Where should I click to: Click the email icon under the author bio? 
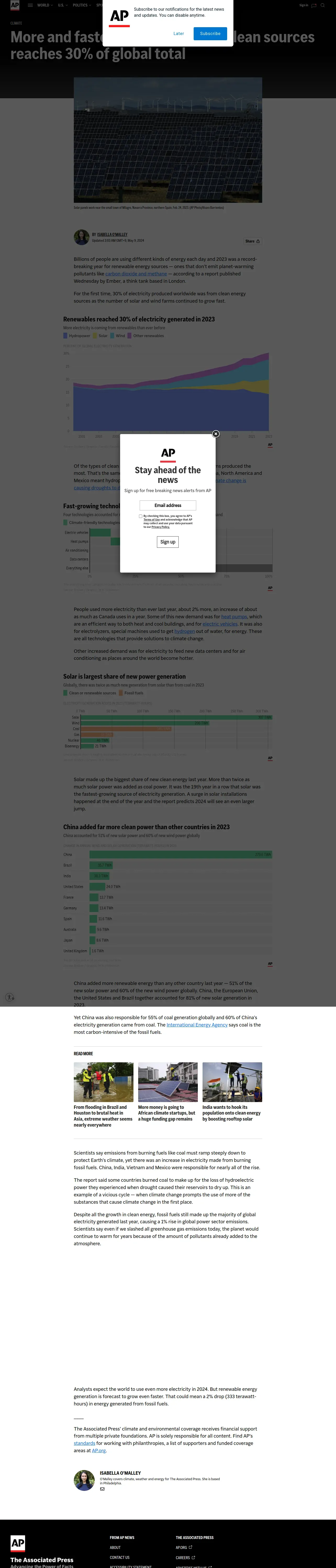(x=102, y=1489)
